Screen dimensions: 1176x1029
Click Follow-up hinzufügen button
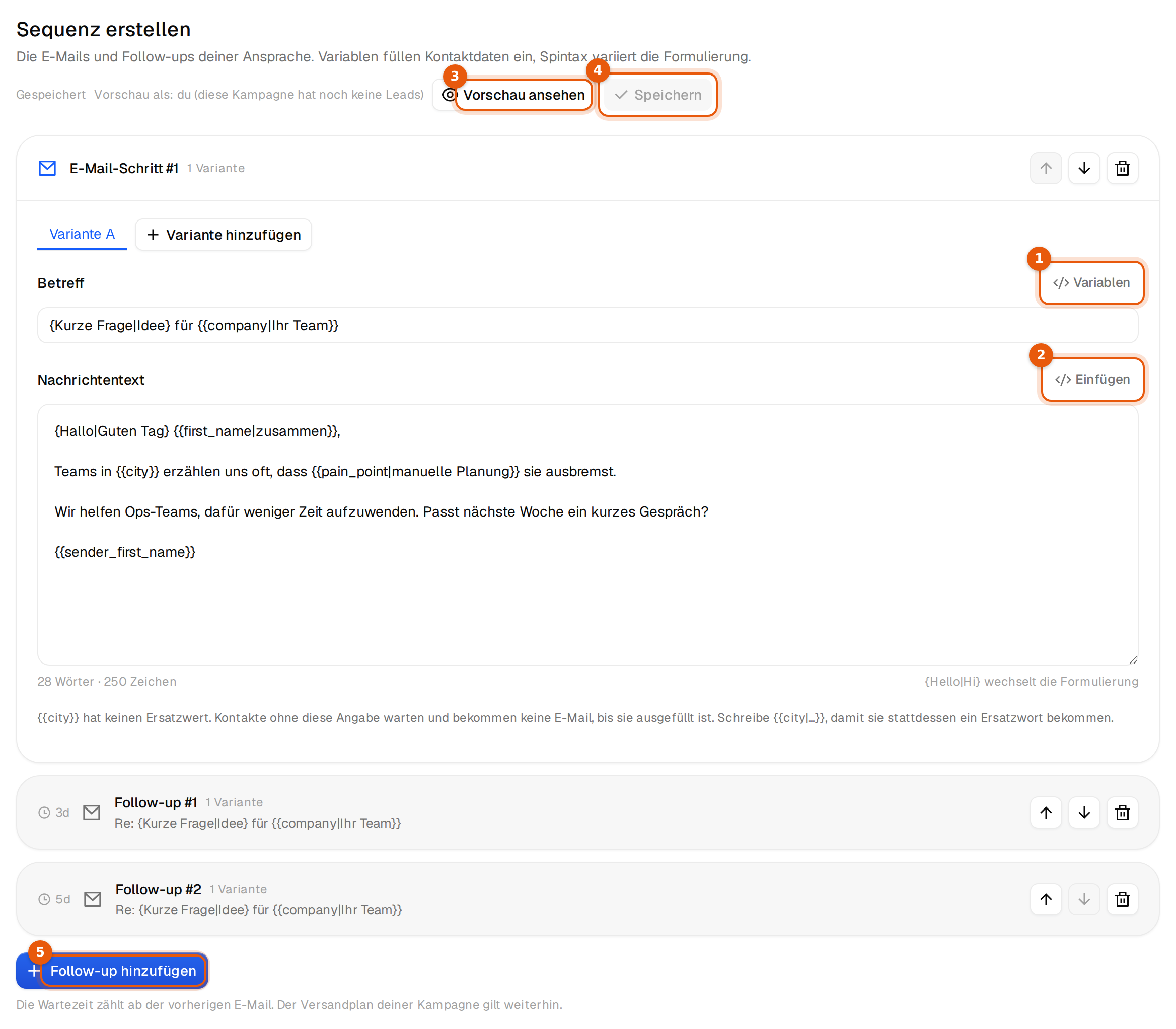pyautogui.click(x=112, y=971)
